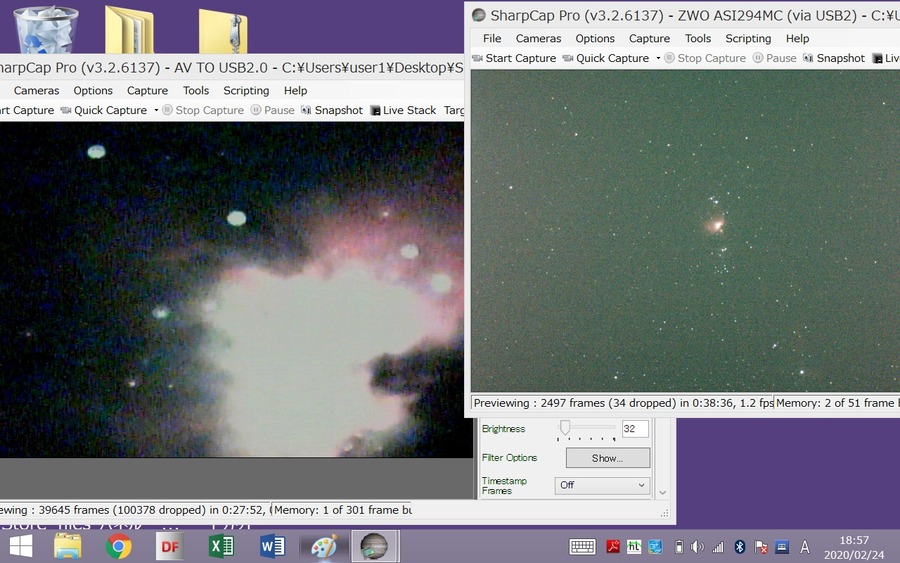This screenshot has width=900, height=563.
Task: Open the yellow folder desktop icon
Action: [x=130, y=30]
